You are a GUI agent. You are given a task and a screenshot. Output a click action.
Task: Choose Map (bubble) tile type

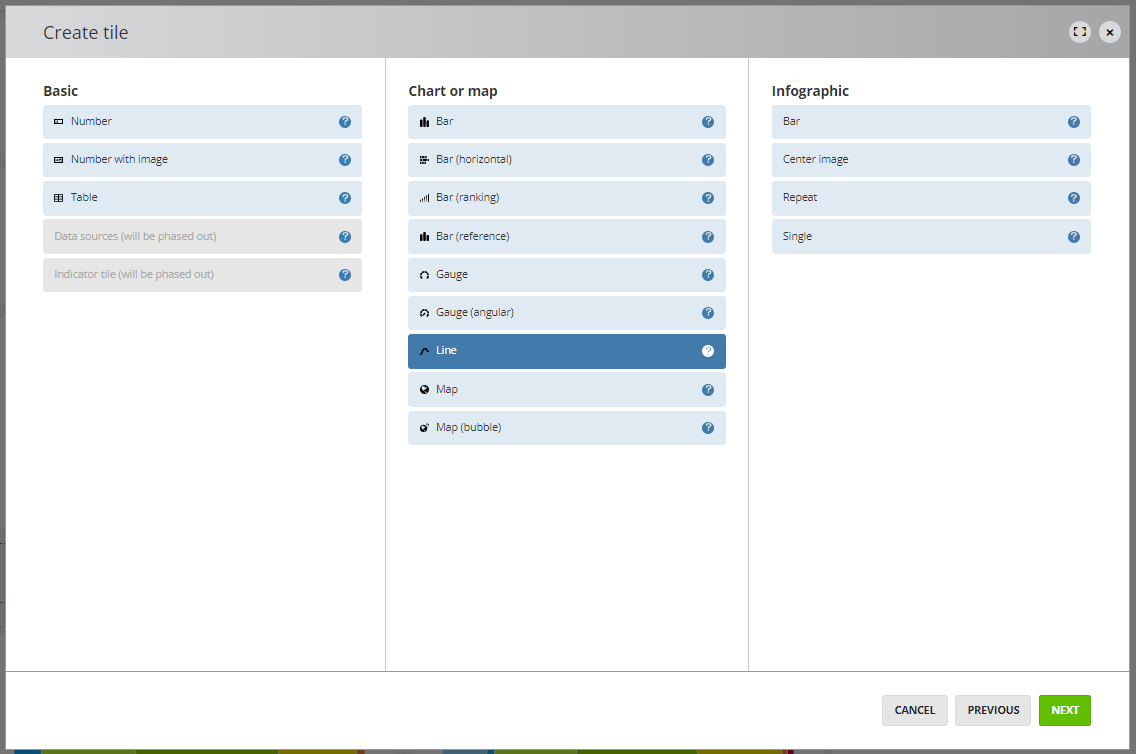point(567,428)
